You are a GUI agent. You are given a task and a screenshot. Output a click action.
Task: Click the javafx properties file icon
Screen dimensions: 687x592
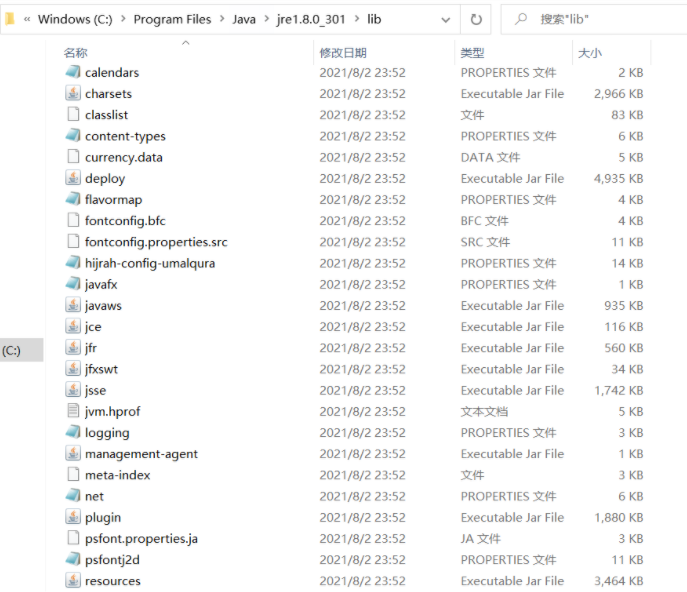[x=73, y=284]
